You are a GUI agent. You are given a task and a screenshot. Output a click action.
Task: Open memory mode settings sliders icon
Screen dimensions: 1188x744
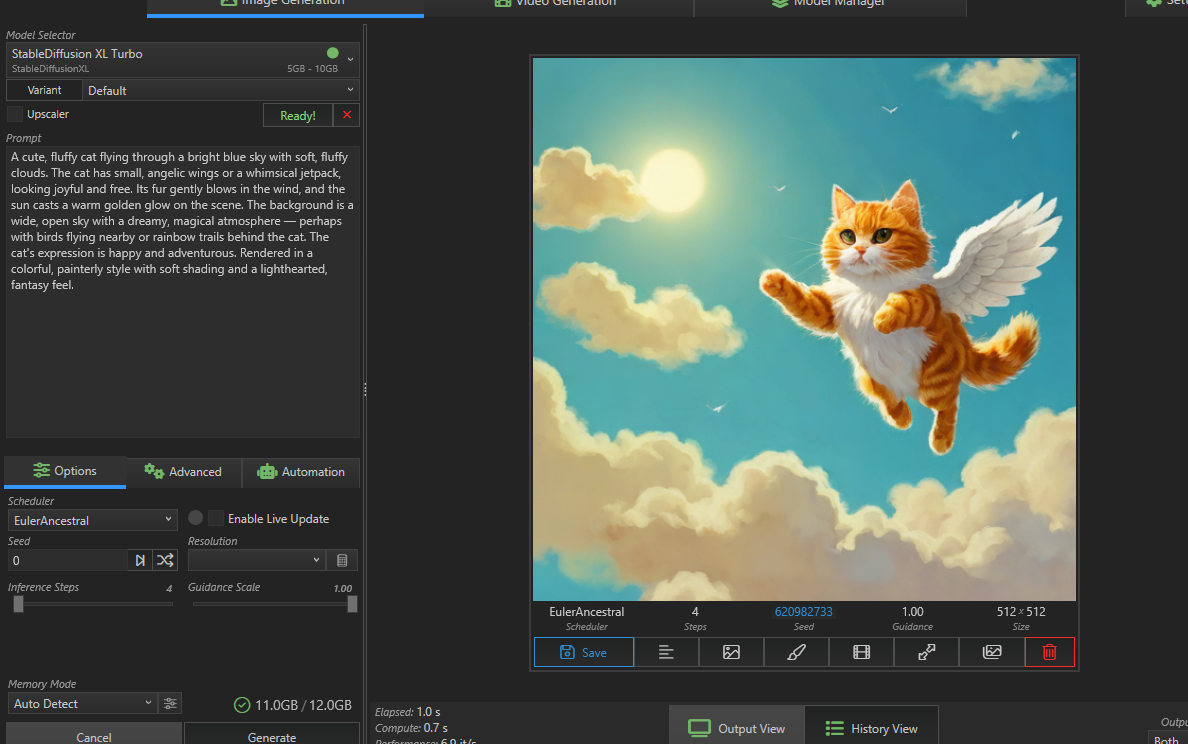[170, 704]
